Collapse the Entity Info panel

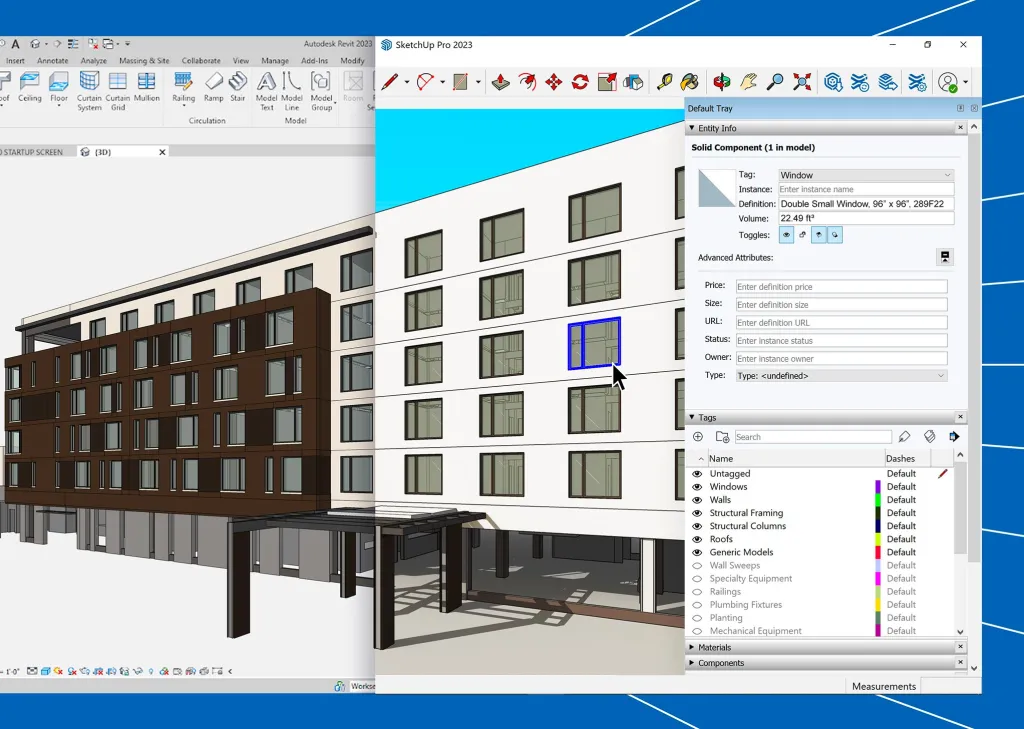point(692,128)
